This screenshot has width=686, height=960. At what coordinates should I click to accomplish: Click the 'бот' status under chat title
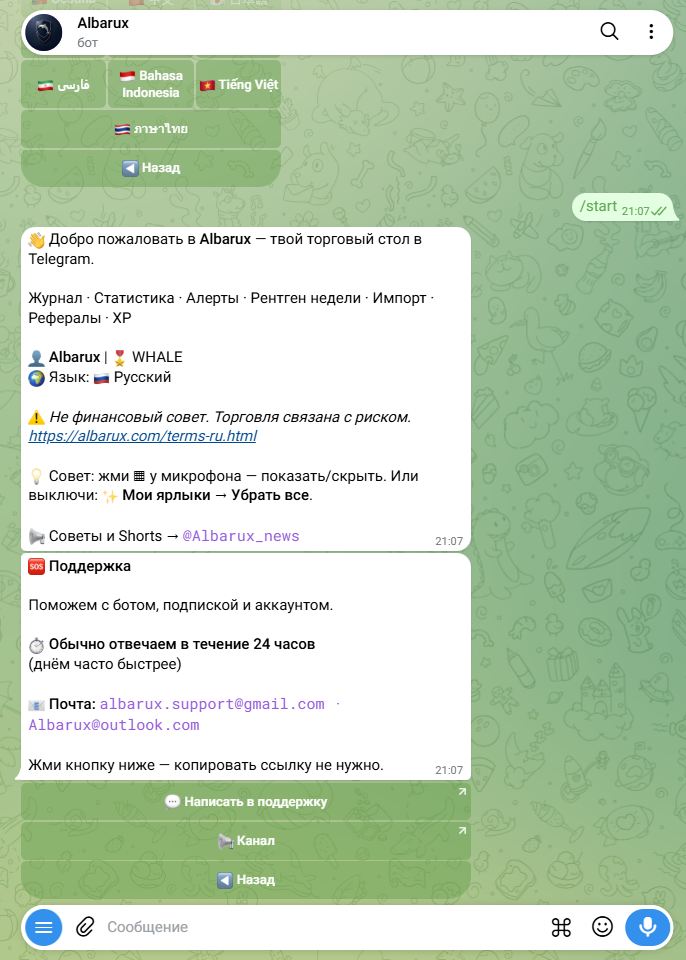pos(88,43)
